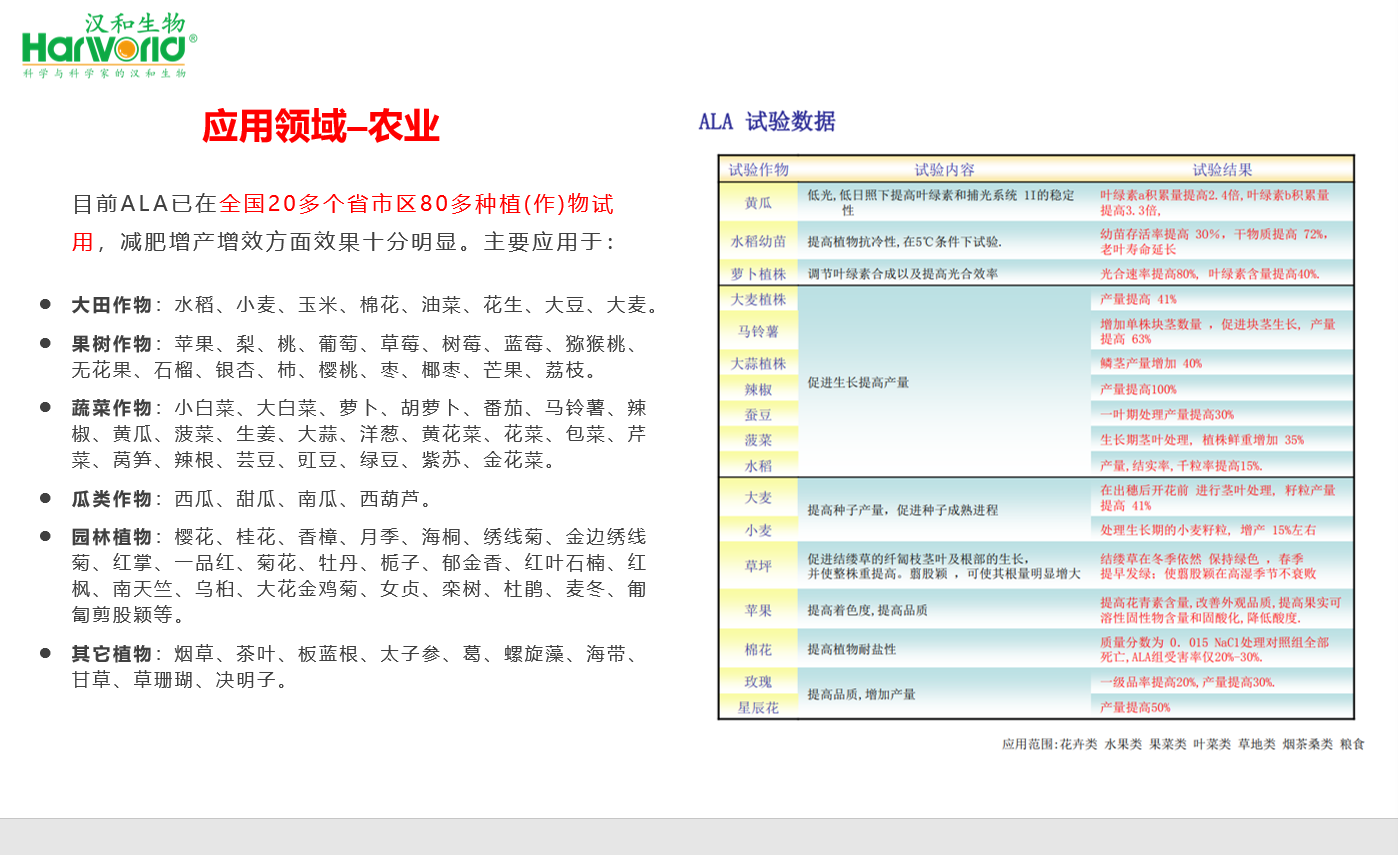This screenshot has height=855, width=1398.
Task: Click the 促进生长提高产量 table cell
Action: (858, 382)
